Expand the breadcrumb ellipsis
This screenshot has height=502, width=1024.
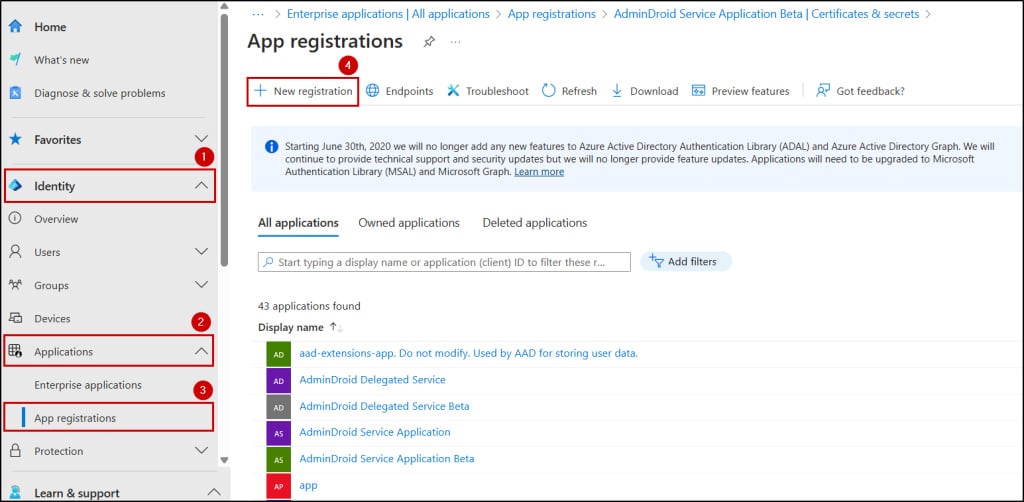pos(258,14)
